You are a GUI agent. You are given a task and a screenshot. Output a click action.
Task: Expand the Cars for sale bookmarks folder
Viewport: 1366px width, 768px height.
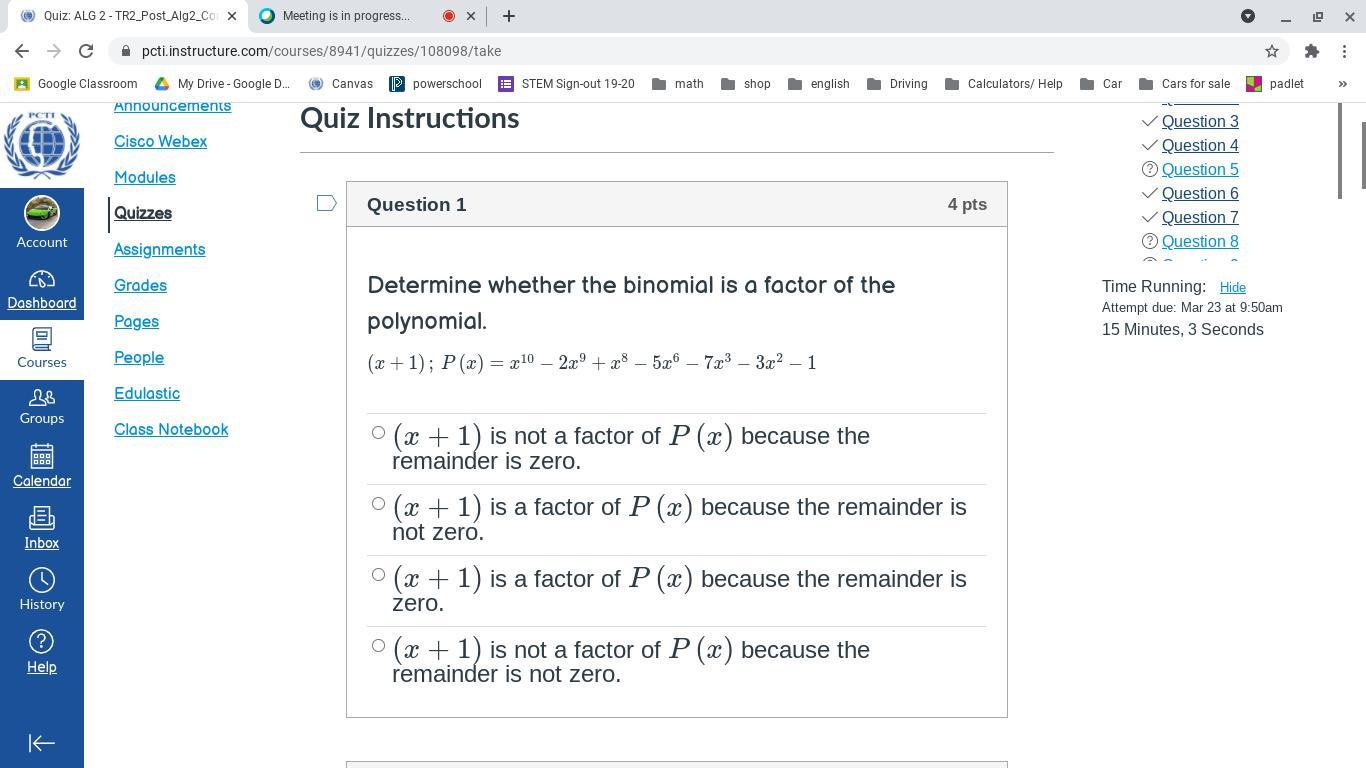tap(1185, 84)
